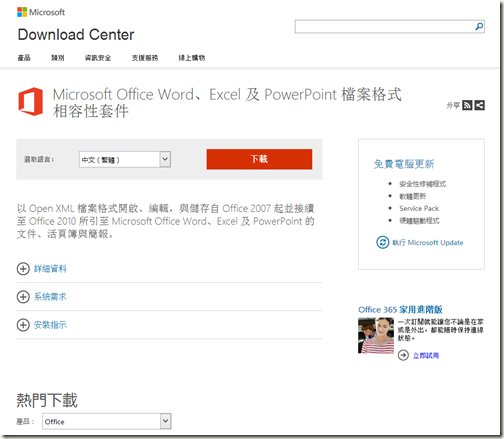Click the search magnifier icon
Screen dimensions: 504x439
tap(479, 26)
